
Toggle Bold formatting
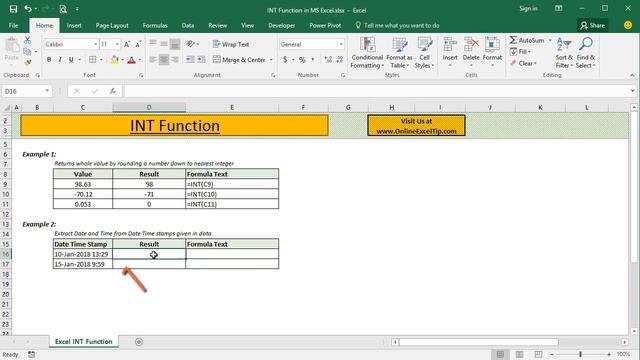click(49, 60)
